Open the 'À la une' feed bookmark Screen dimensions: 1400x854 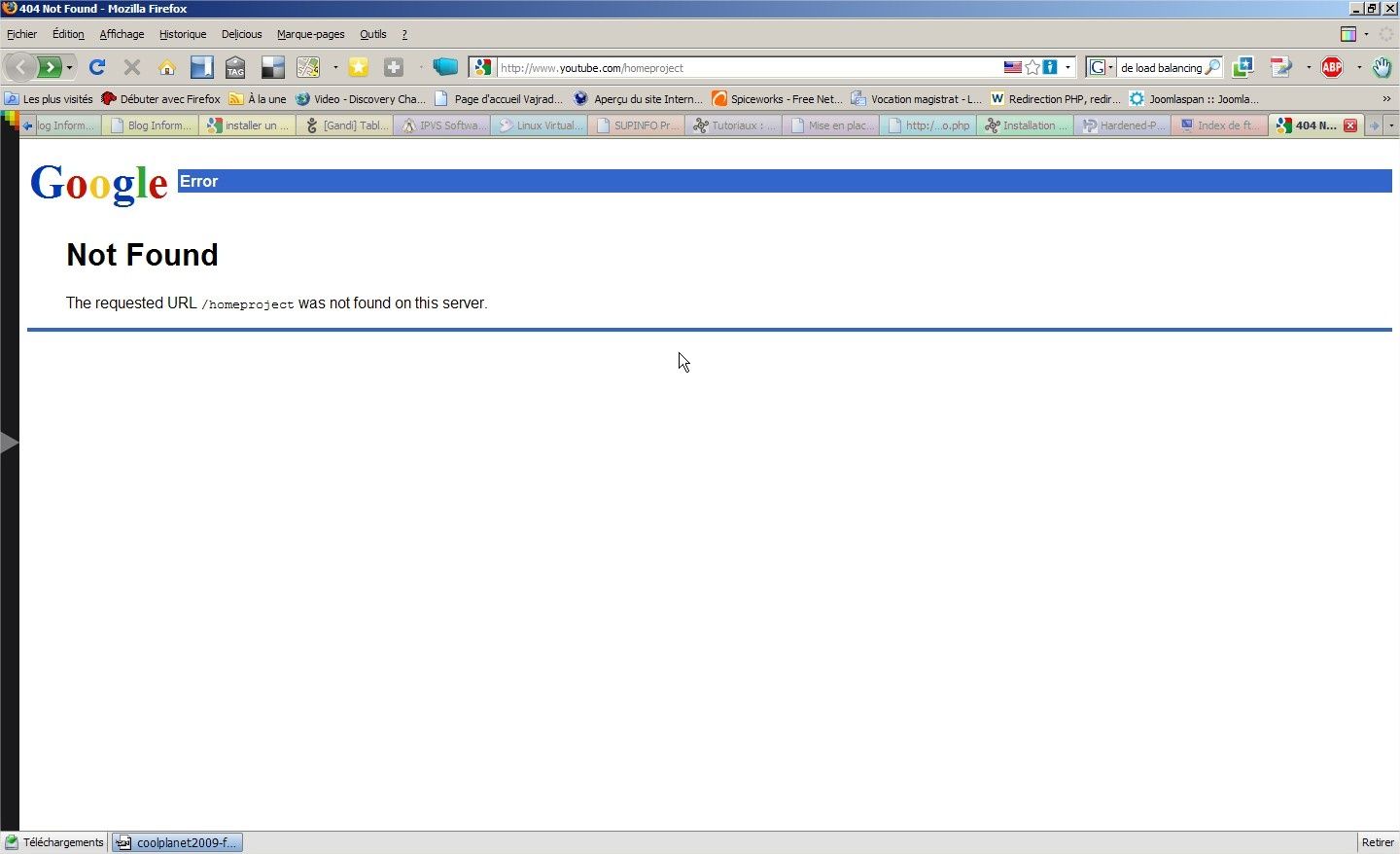(x=258, y=99)
